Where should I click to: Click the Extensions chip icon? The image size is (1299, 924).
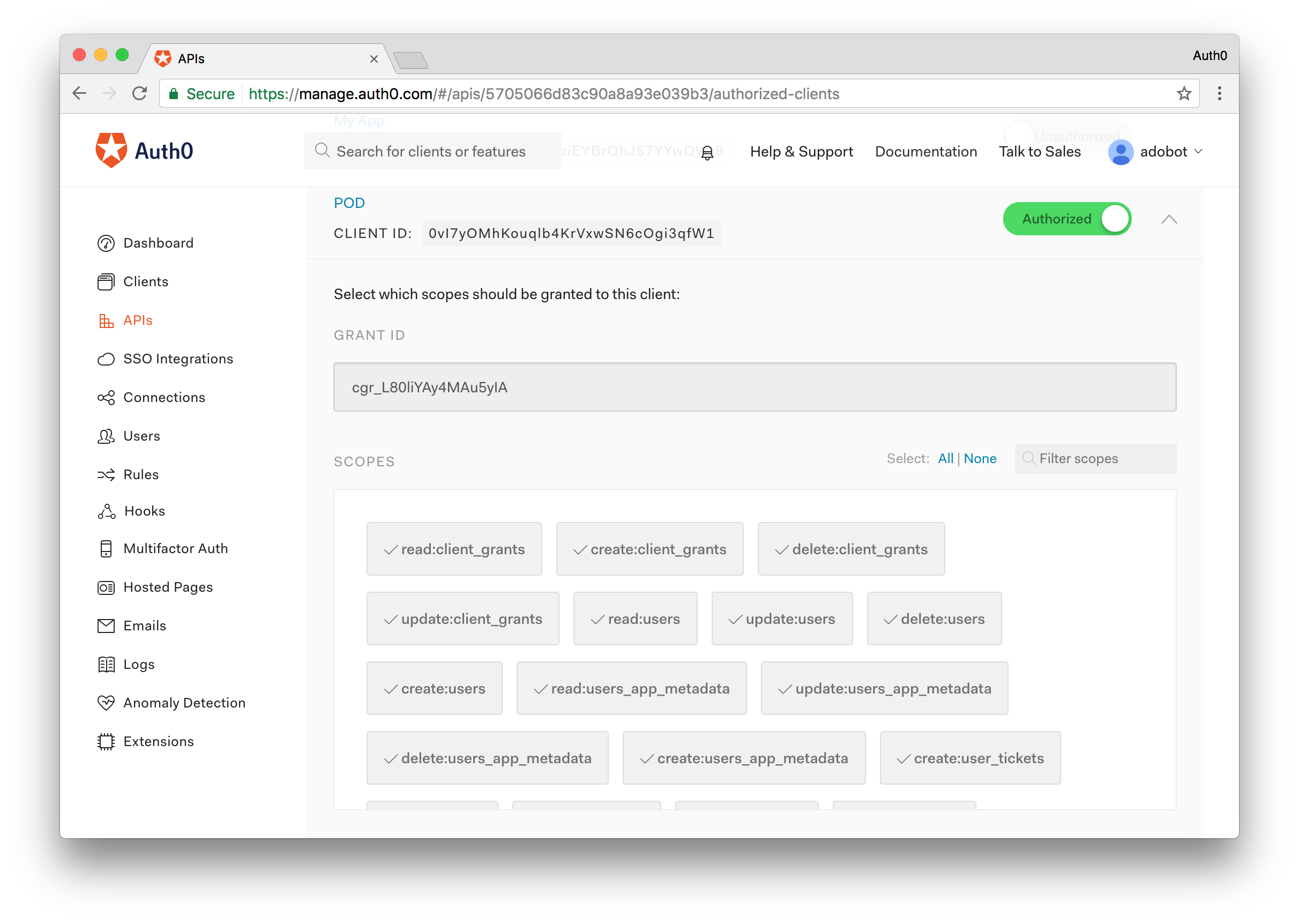coord(106,742)
